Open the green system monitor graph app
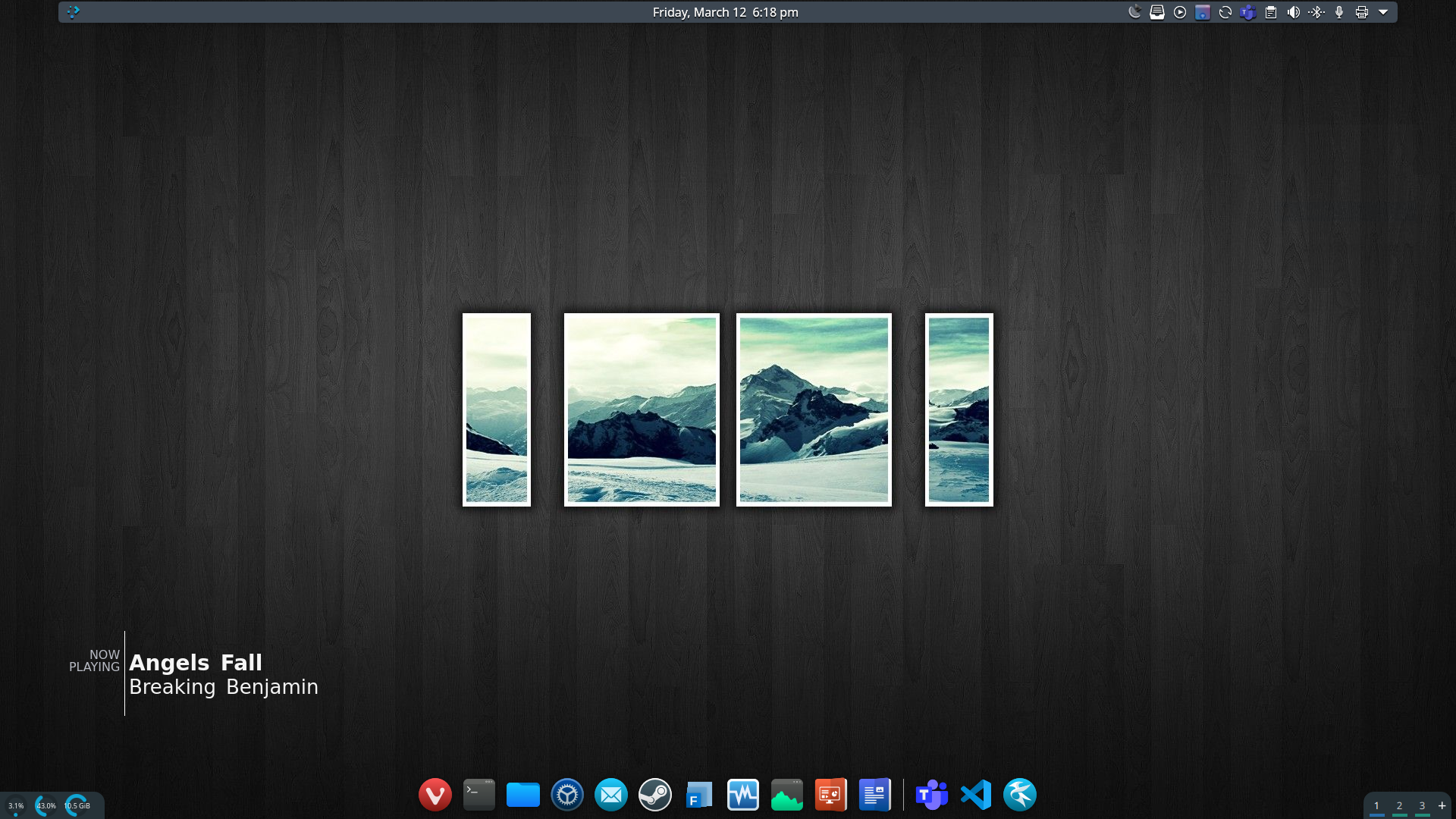Screen dimensions: 1456x819 [786, 795]
